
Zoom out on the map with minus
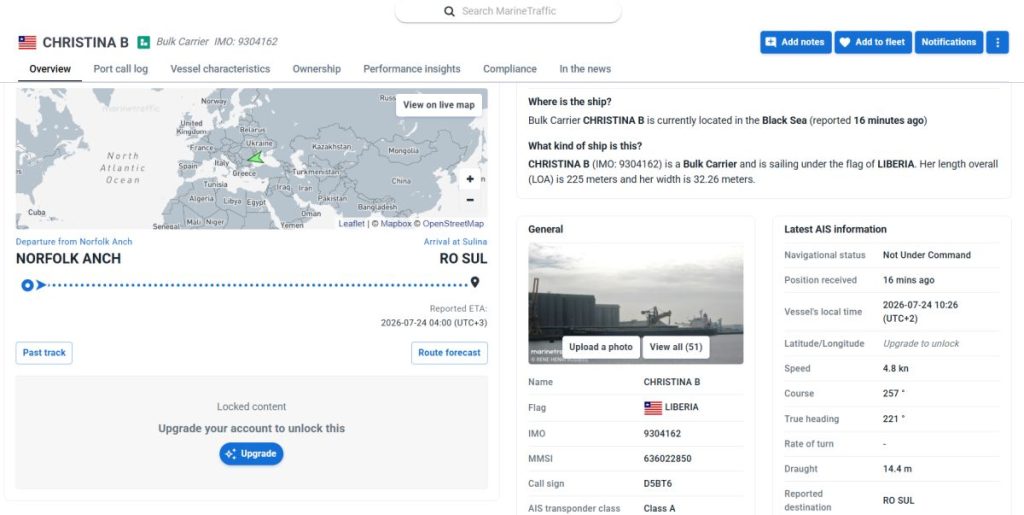tap(470, 200)
